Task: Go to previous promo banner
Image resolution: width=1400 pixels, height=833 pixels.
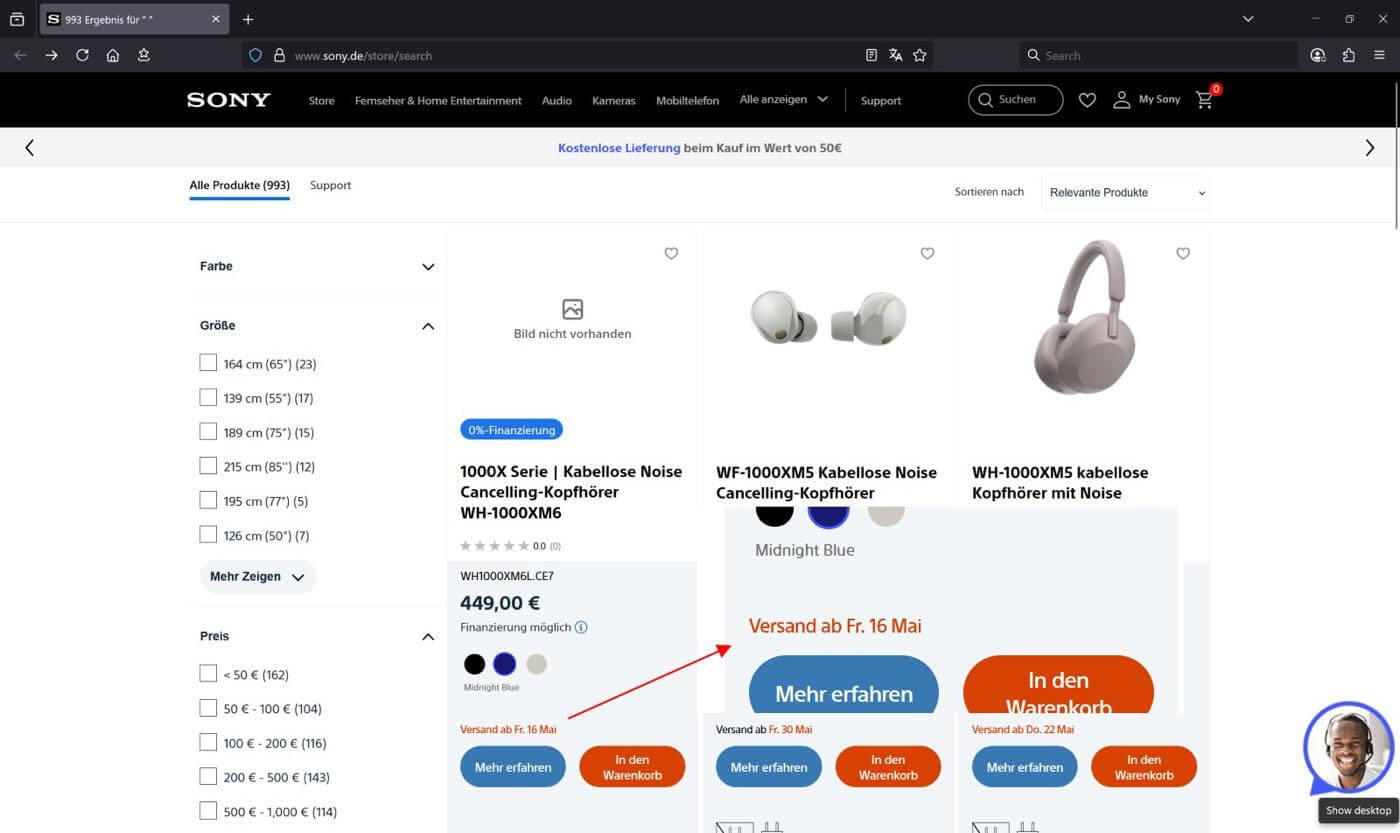Action: (29, 148)
